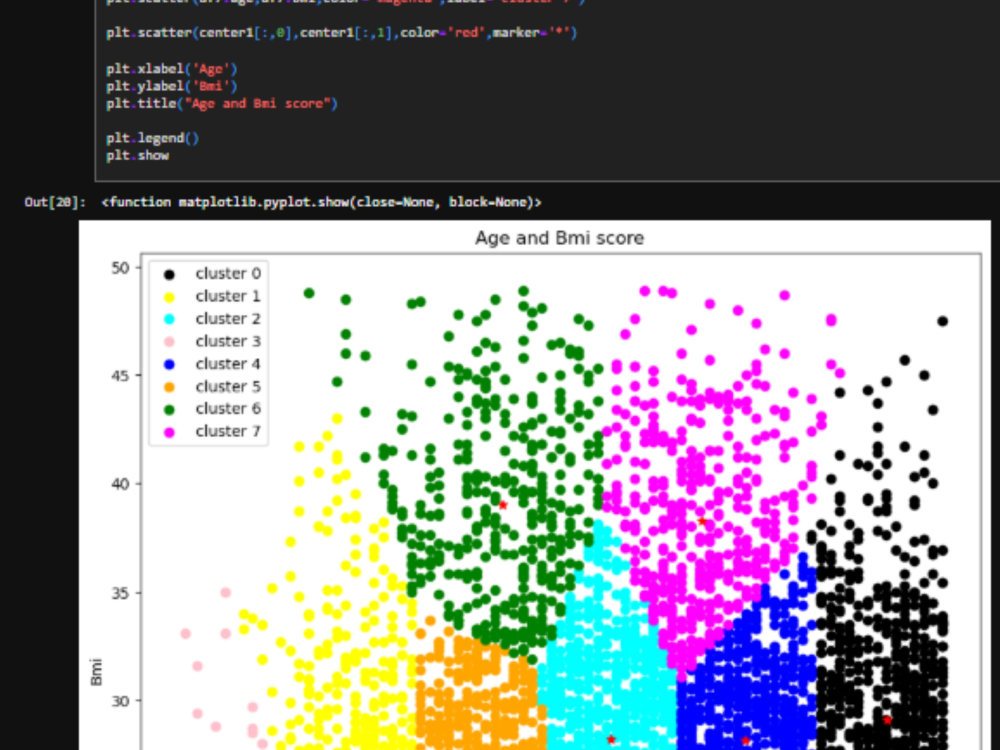Viewport: 1000px width, 750px height.
Task: Select the Out[20] output prompt
Action: tap(55, 202)
